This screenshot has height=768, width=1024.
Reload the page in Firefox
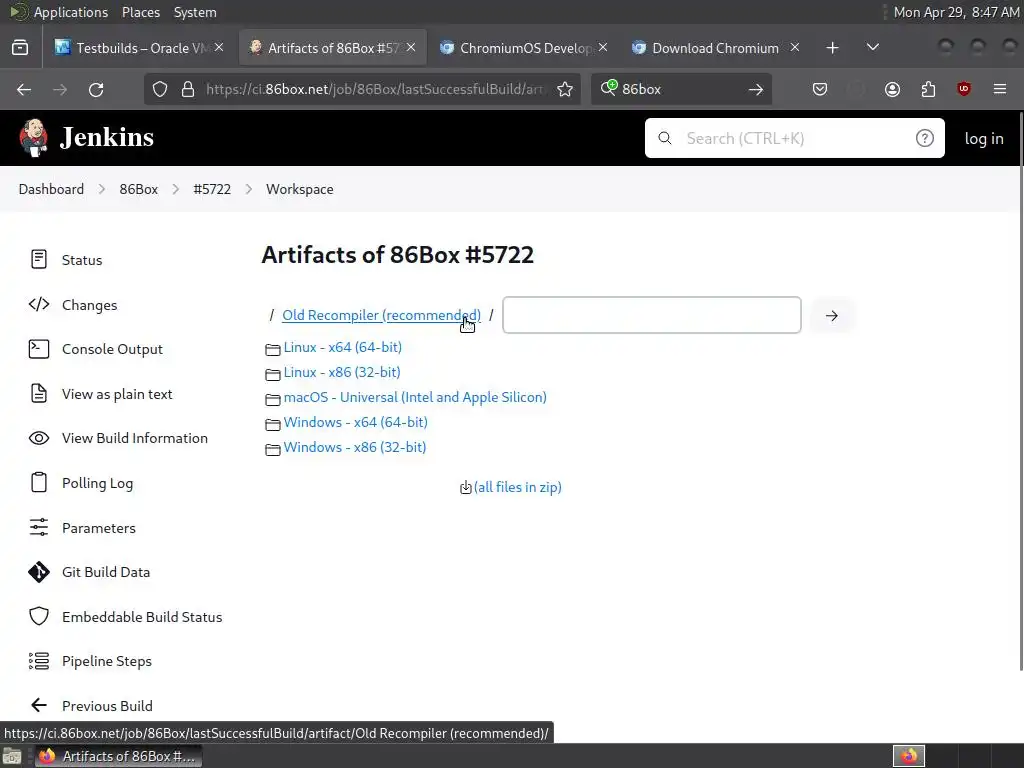point(96,89)
